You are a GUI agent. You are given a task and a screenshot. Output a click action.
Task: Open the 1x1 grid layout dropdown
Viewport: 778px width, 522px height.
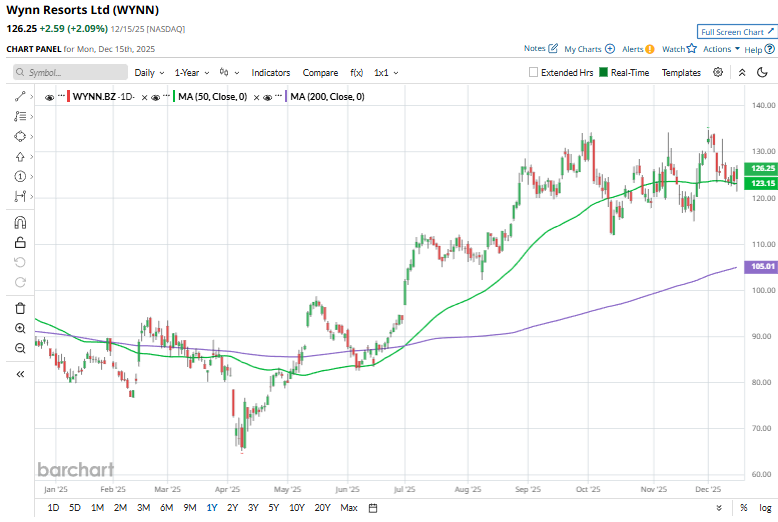click(385, 73)
